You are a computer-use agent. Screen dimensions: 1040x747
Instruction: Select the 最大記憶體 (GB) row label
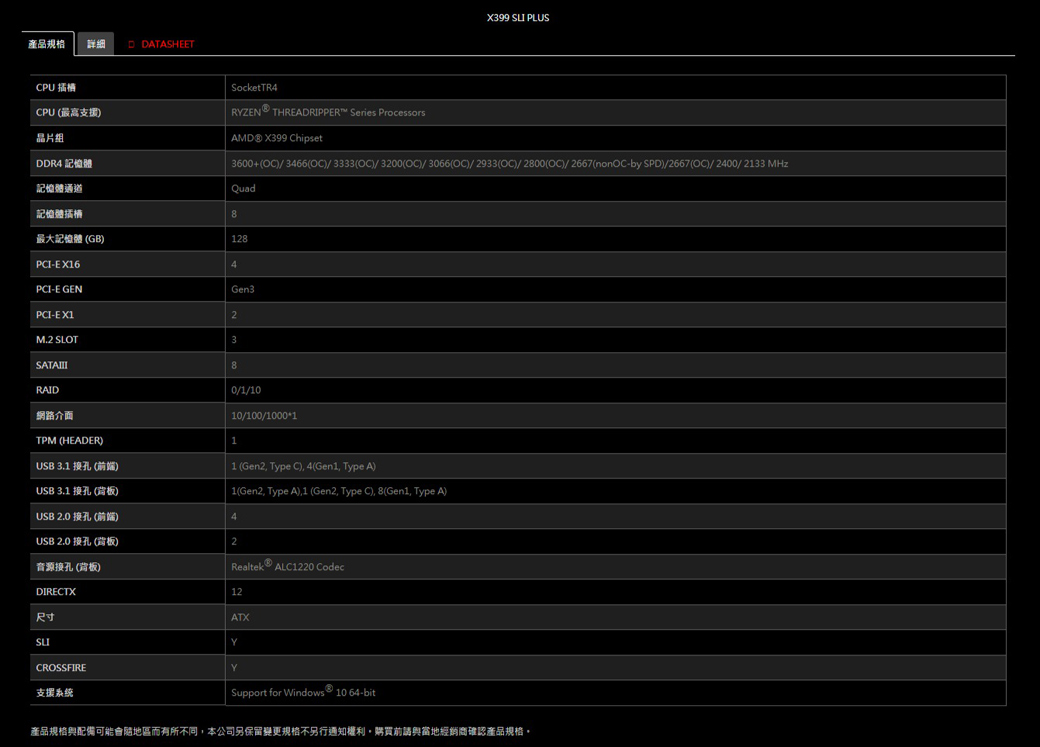pyautogui.click(x=70, y=239)
